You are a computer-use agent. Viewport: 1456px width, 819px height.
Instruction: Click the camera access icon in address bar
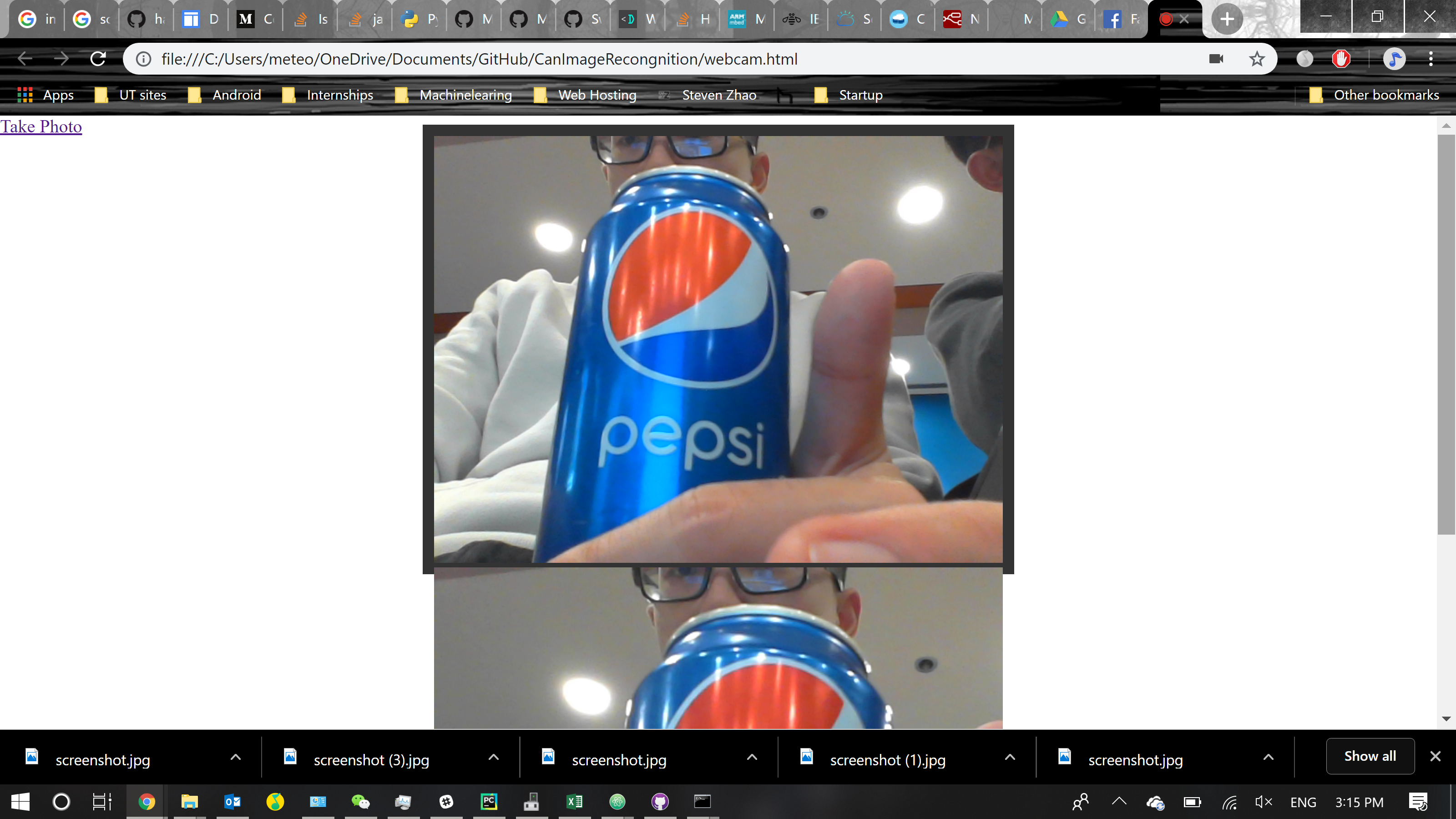point(1216,59)
